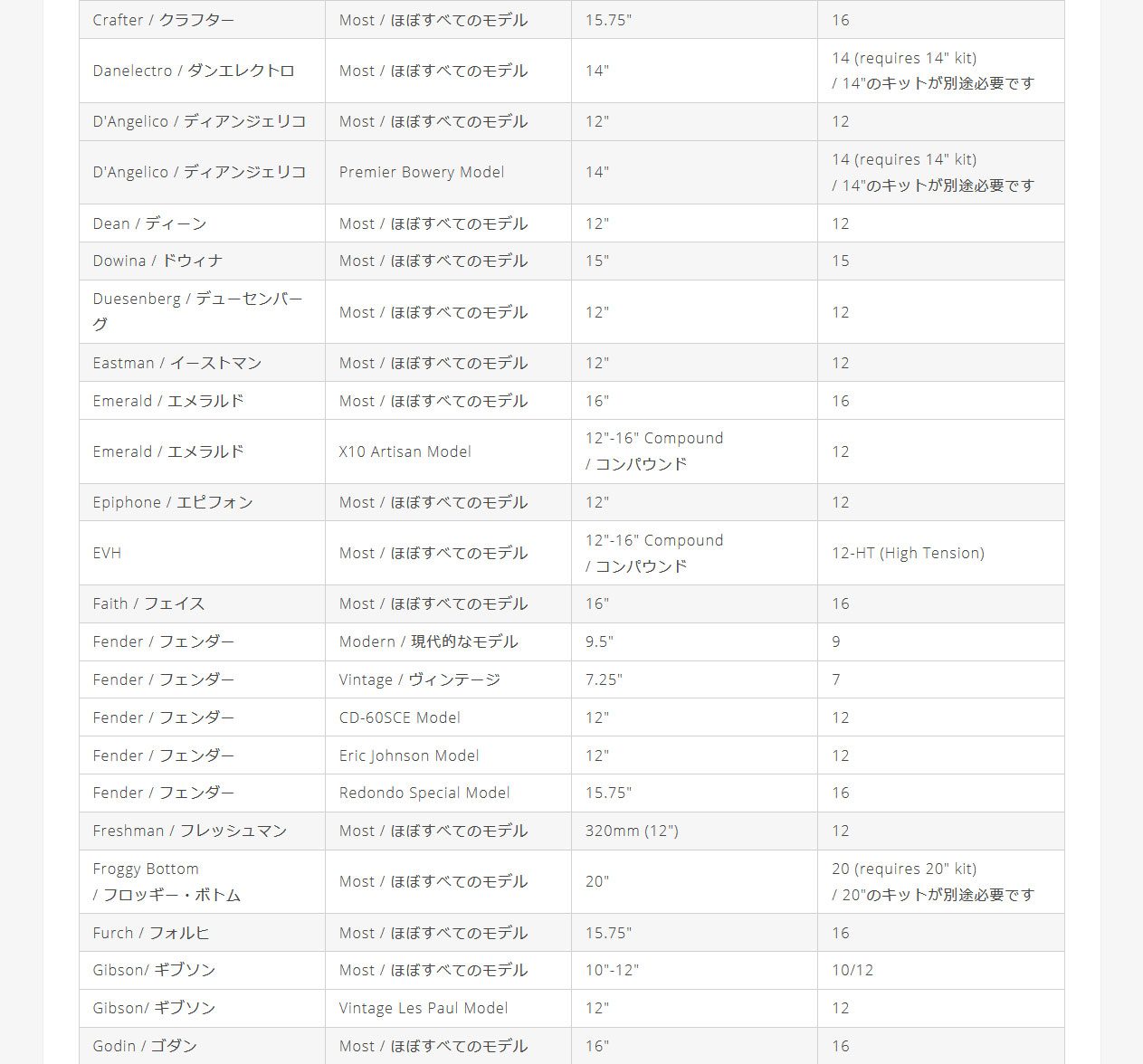Click the Epiphone brand cell
Viewport: 1143px width, 1064px height.
173,502
